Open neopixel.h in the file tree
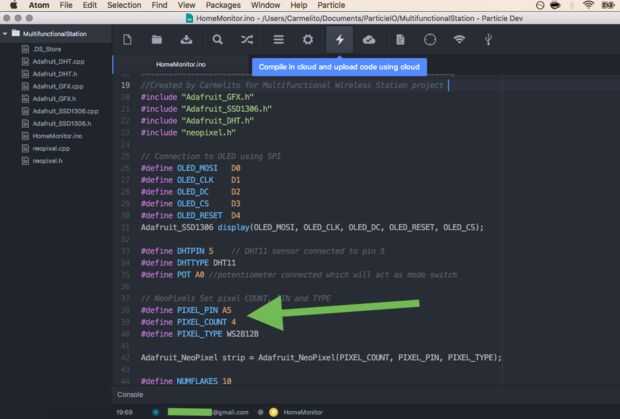The height and width of the screenshot is (419, 620). (x=47, y=161)
